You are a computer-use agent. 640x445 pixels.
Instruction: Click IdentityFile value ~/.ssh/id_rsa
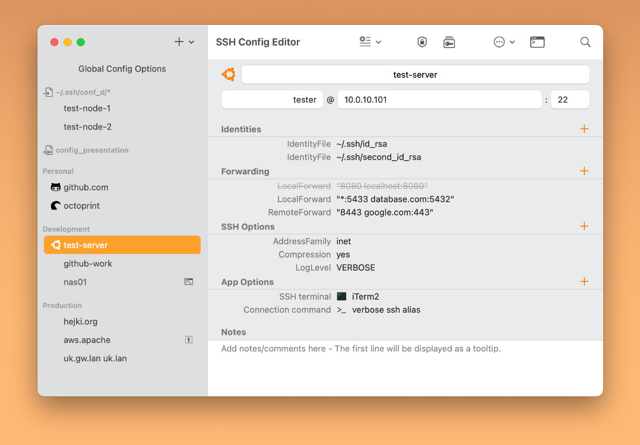coord(362,144)
